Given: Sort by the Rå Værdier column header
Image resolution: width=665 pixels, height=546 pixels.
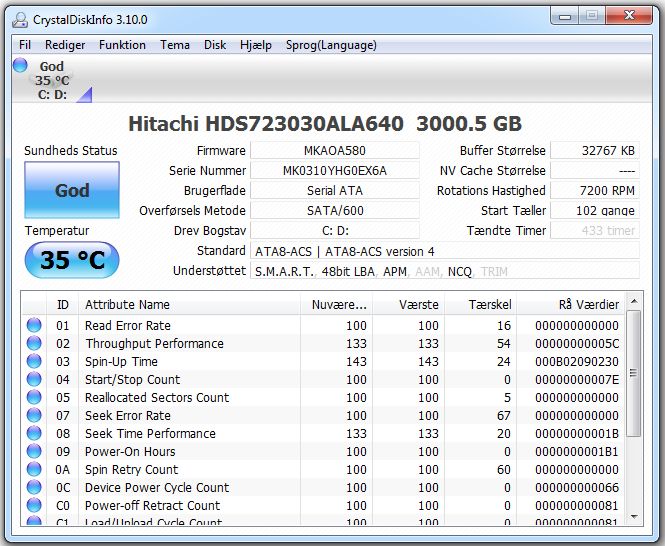Looking at the screenshot, I should [x=588, y=305].
